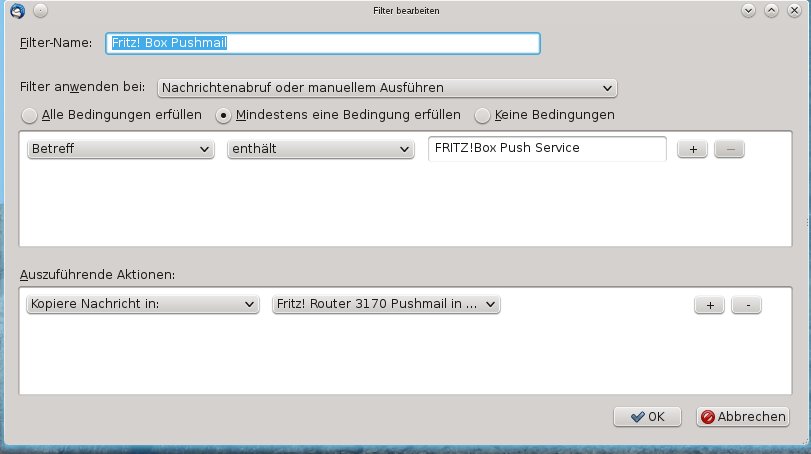Open the Betreff condition field dropdown
The image size is (811, 454).
pyautogui.click(x=121, y=149)
